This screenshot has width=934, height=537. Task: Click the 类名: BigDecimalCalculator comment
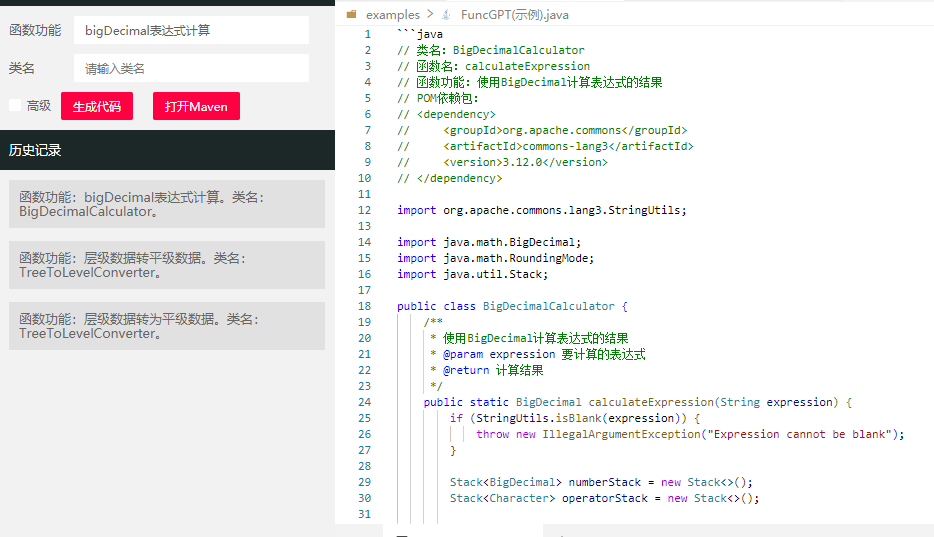click(491, 50)
